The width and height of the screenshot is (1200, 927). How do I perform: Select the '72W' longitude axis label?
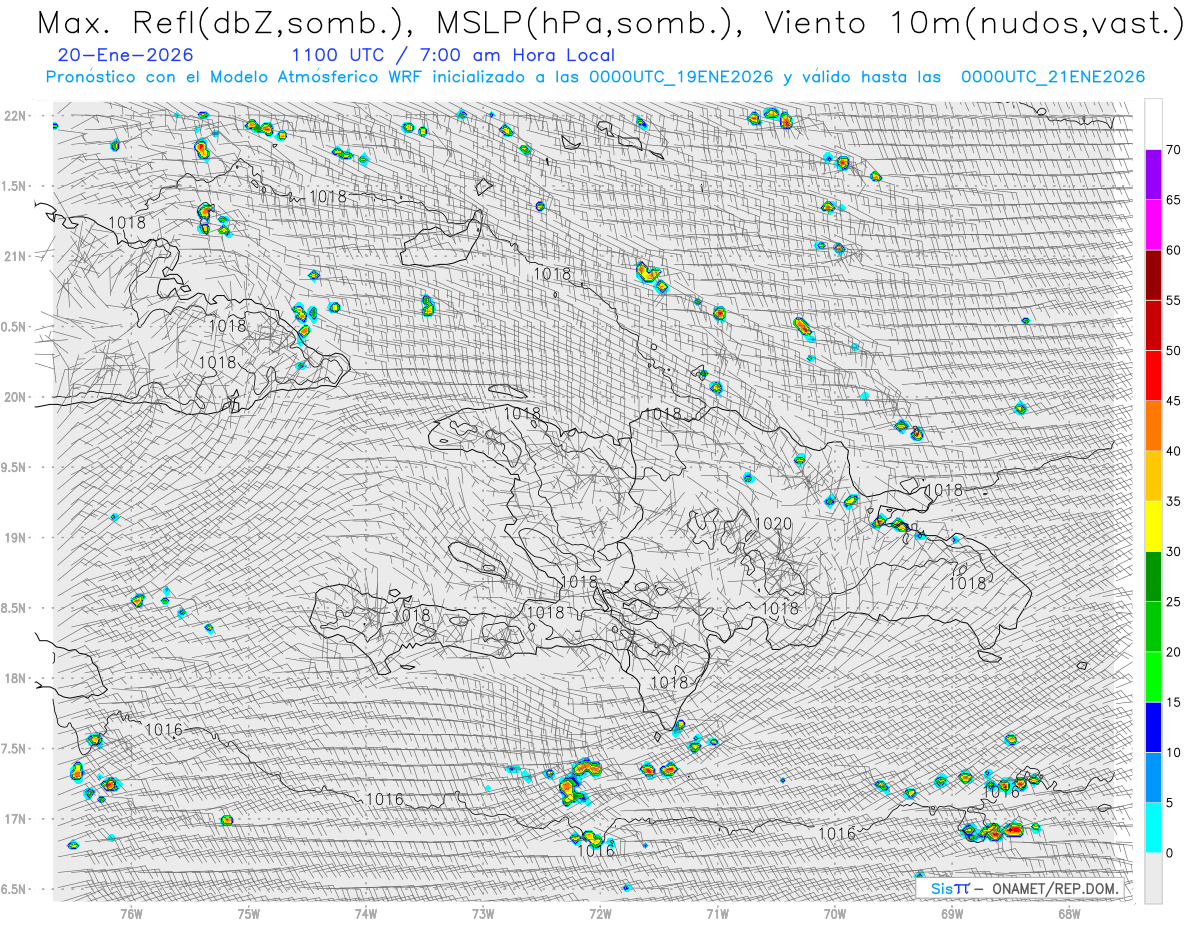click(600, 912)
